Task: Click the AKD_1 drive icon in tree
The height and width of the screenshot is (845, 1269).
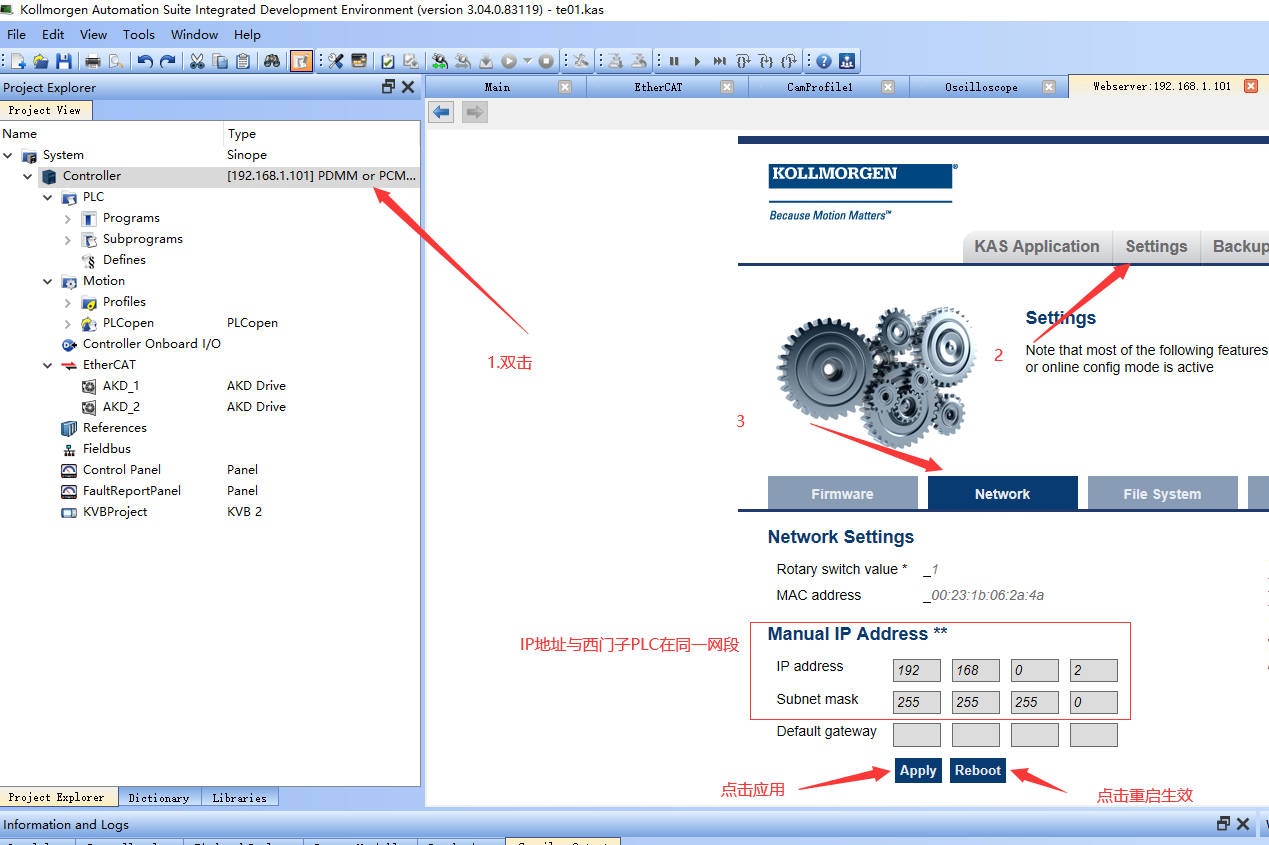Action: pyautogui.click(x=89, y=386)
